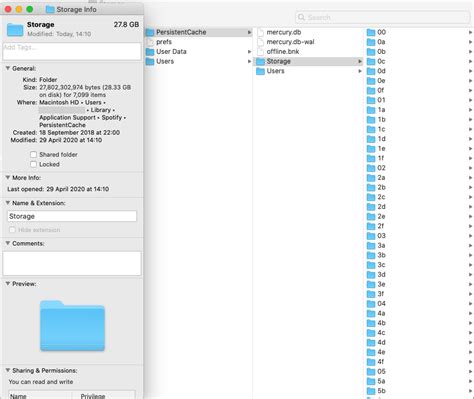Click the arrow next to Storage in Finder
This screenshot has height=399, width=474.
click(360, 61)
